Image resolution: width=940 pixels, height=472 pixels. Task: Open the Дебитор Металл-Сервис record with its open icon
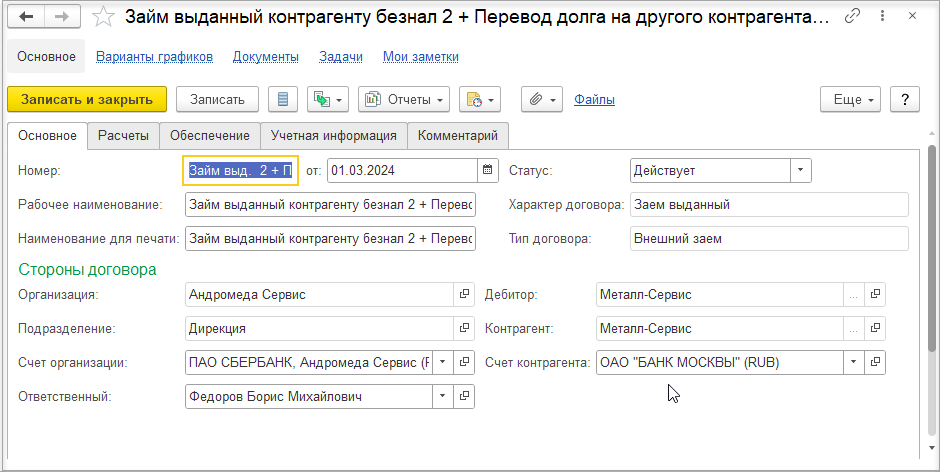click(875, 294)
